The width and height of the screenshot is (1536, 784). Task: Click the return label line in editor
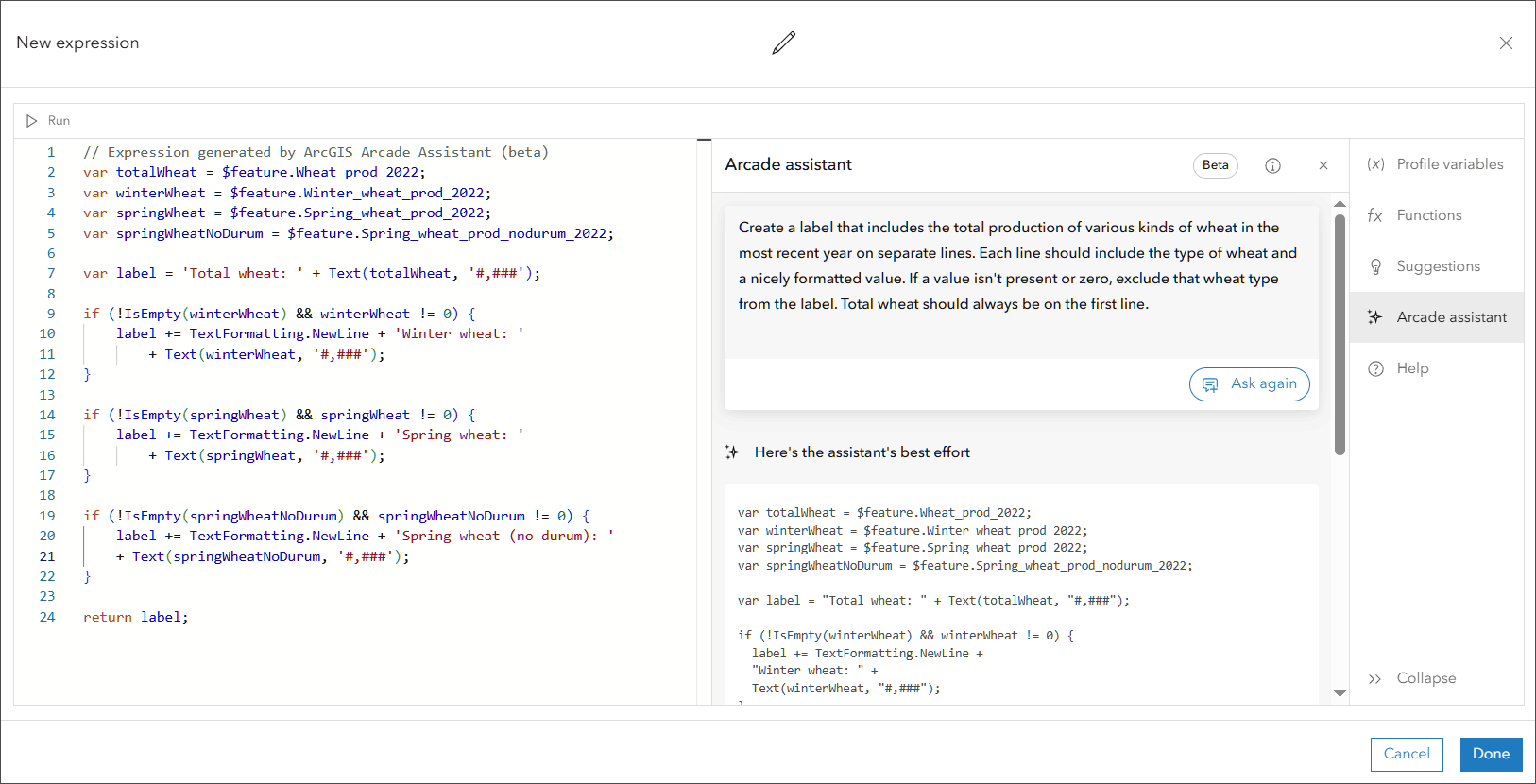click(x=136, y=617)
